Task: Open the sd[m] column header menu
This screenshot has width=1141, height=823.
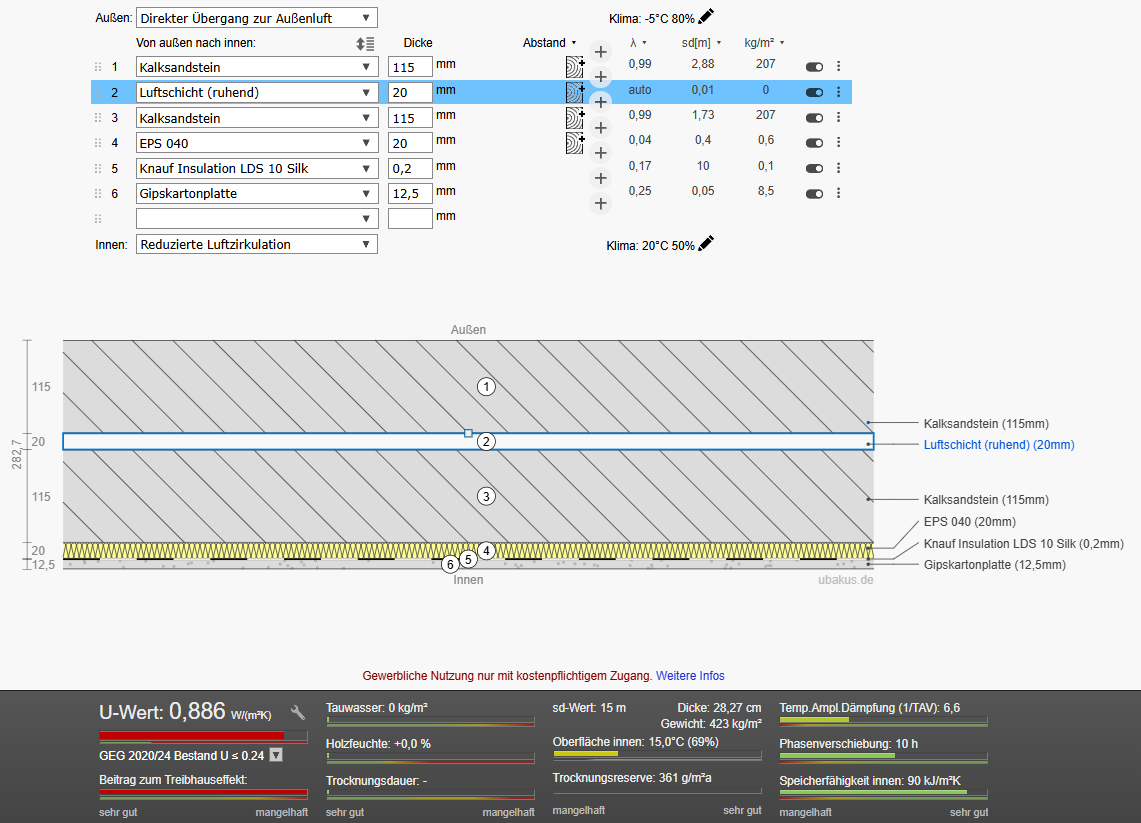Action: [x=701, y=43]
